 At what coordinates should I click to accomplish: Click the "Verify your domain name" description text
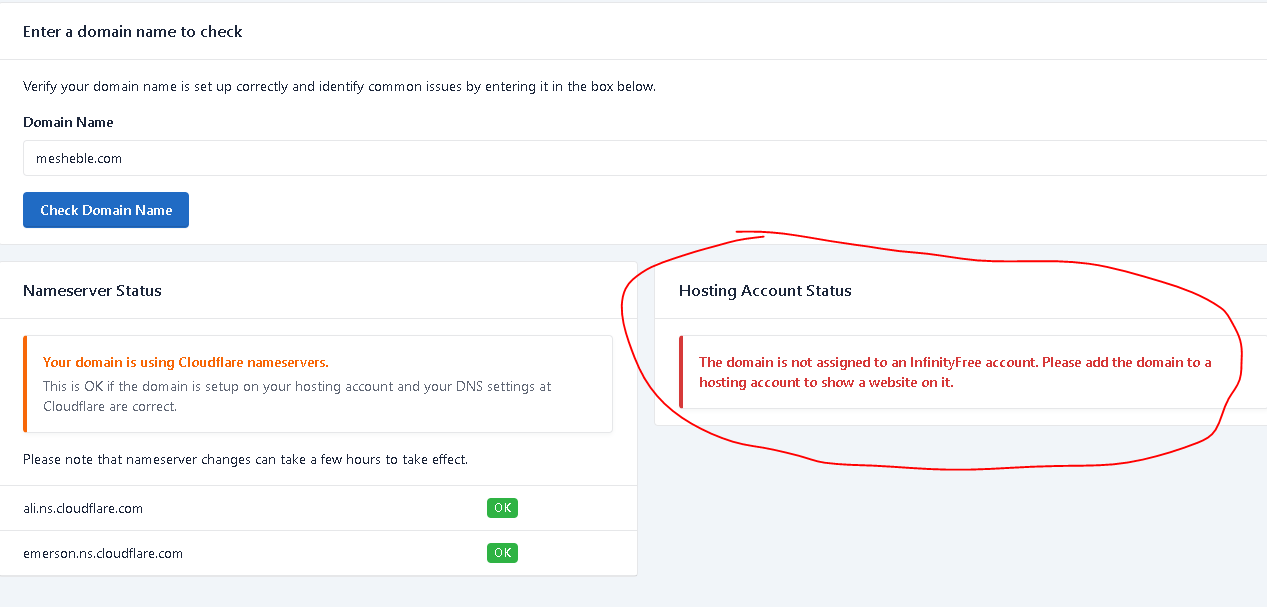(339, 86)
